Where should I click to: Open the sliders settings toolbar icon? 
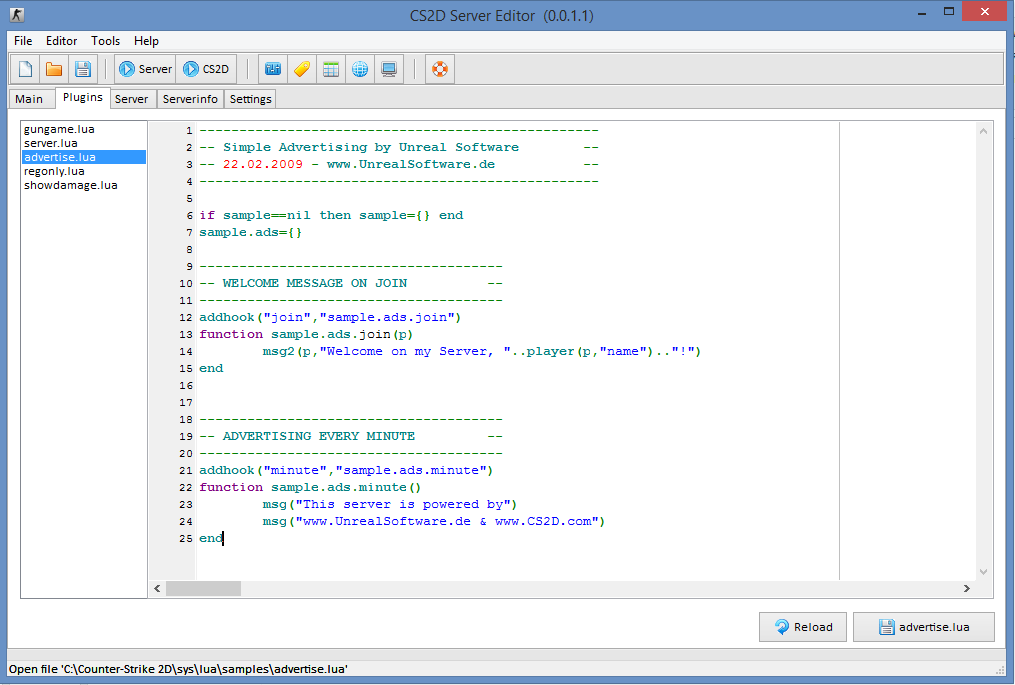(x=273, y=69)
